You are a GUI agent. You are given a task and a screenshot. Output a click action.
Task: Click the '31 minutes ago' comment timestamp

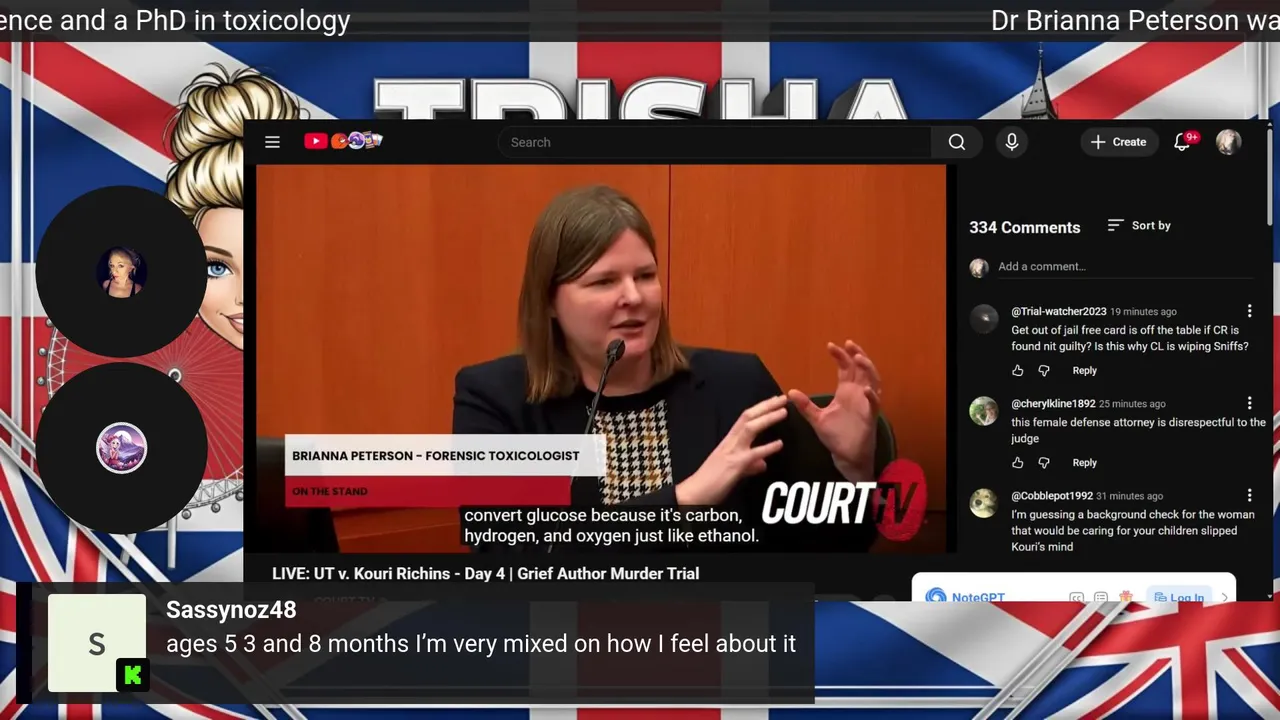(x=1129, y=496)
